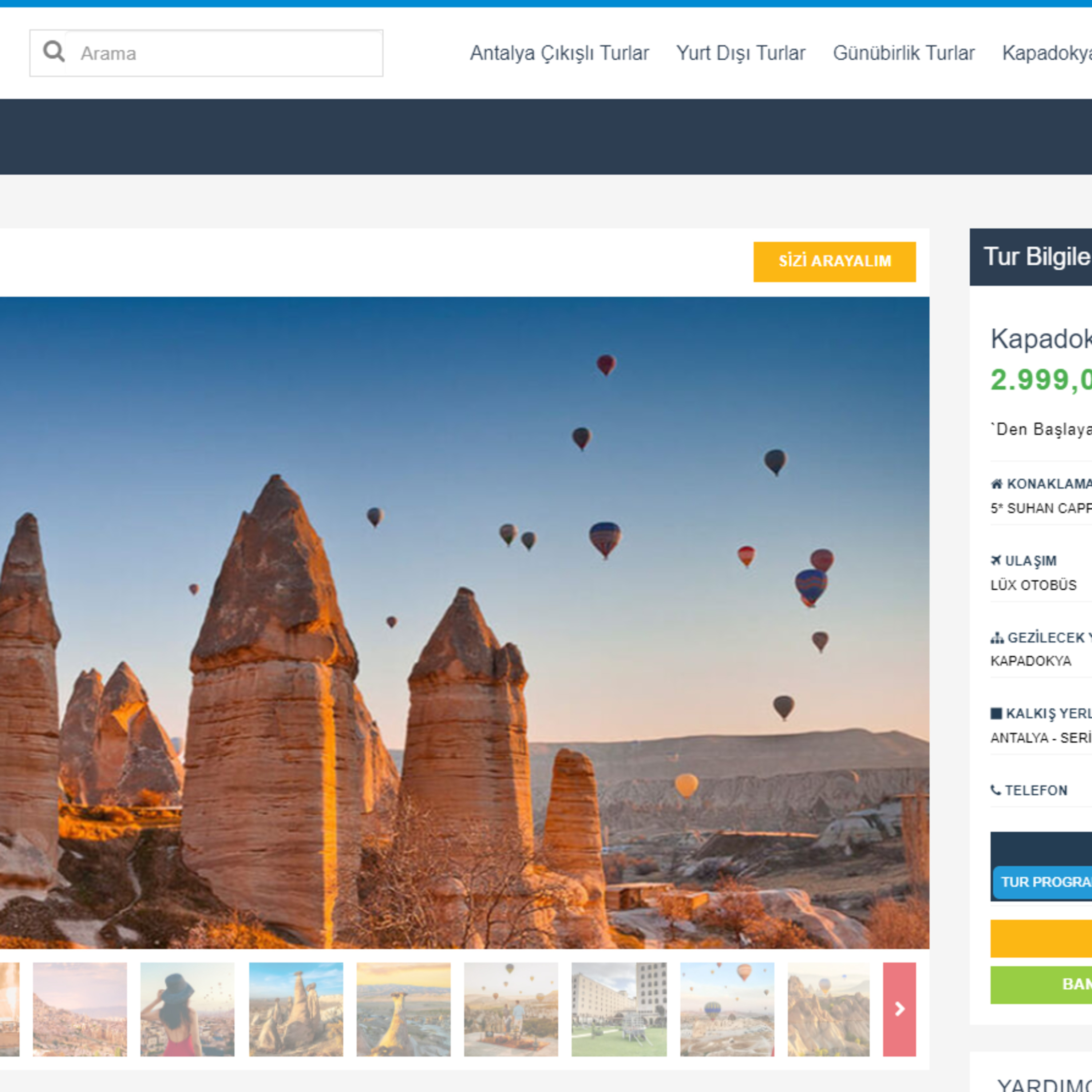Click the square icon beside KALKIŞ YERLERİ
Image resolution: width=1092 pixels, height=1092 pixels.
[x=996, y=713]
